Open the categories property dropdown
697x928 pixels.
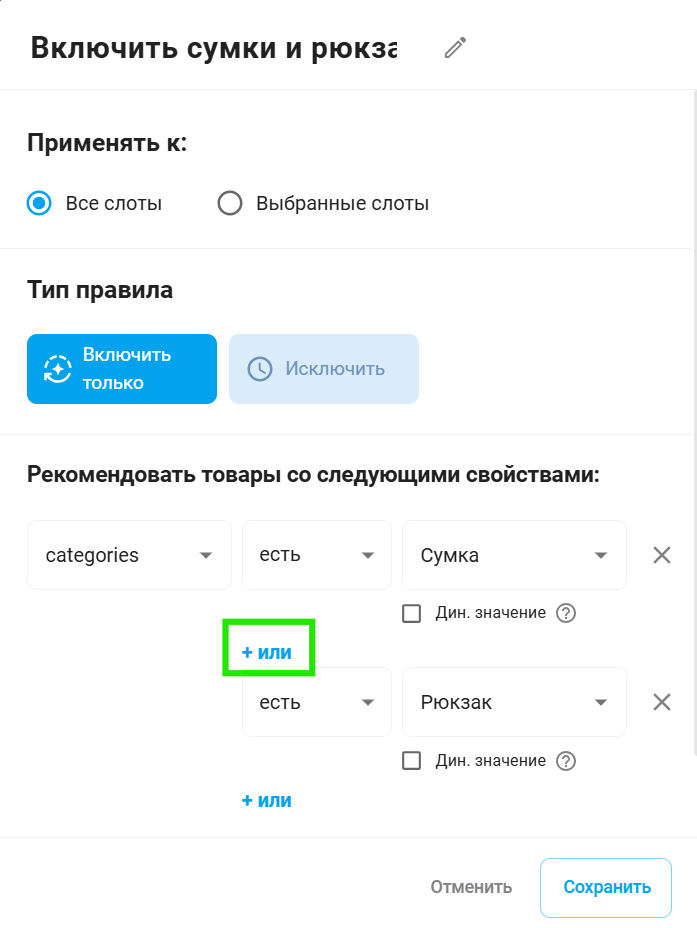pos(129,555)
